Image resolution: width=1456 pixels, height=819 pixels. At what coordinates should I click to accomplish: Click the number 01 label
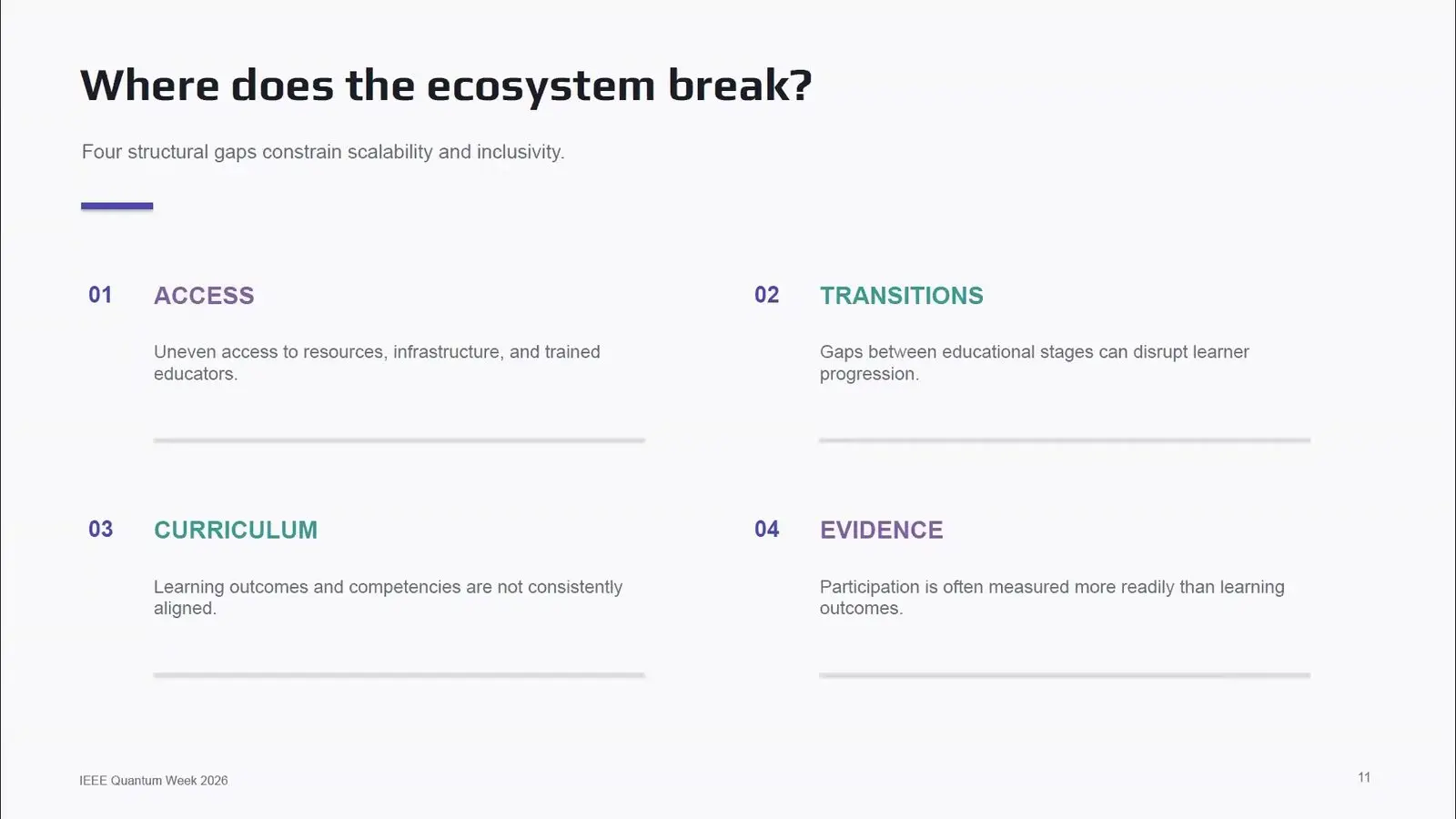[x=100, y=295]
